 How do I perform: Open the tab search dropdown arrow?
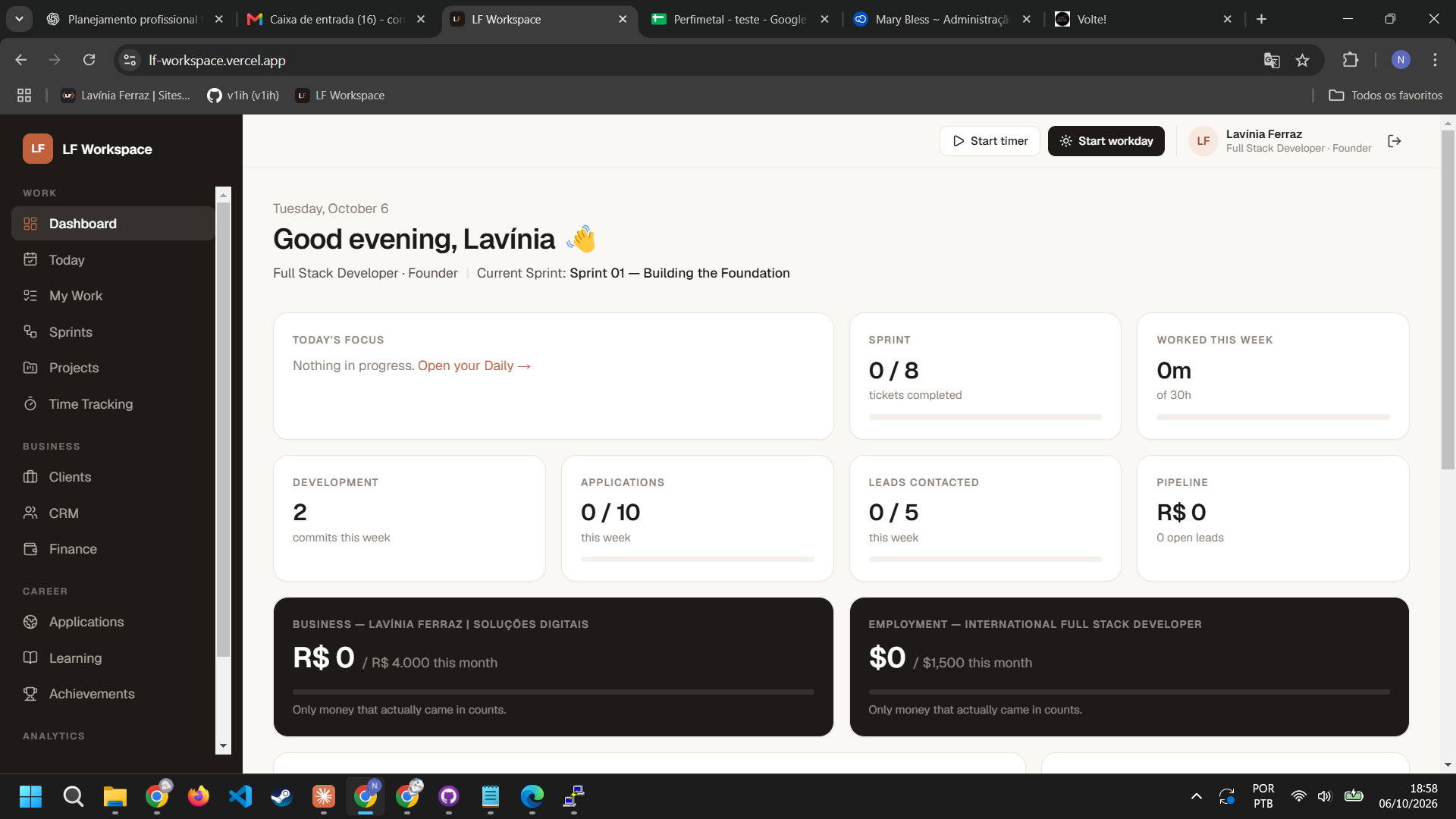pos(19,19)
